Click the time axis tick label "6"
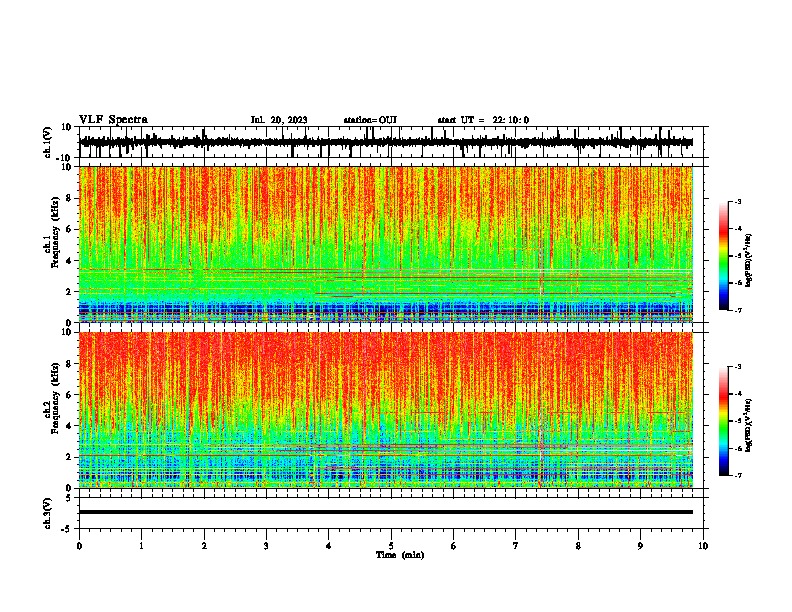 [454, 546]
